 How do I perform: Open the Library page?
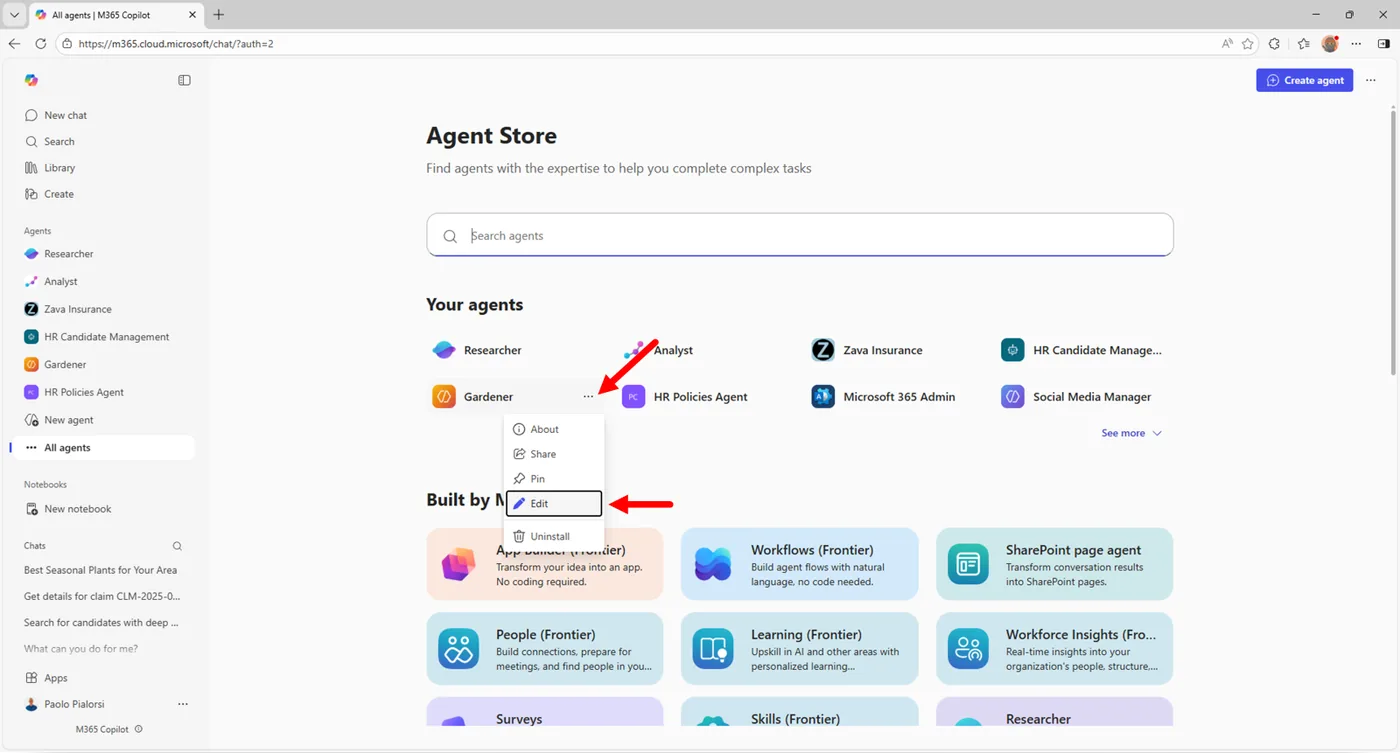pos(50,168)
